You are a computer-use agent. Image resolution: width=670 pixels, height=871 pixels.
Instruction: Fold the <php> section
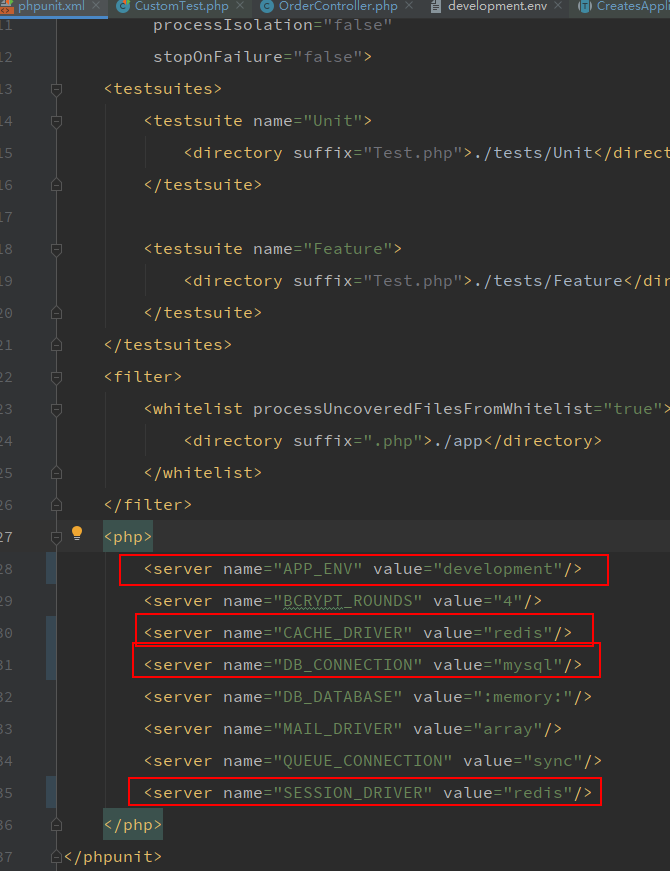click(x=57, y=537)
